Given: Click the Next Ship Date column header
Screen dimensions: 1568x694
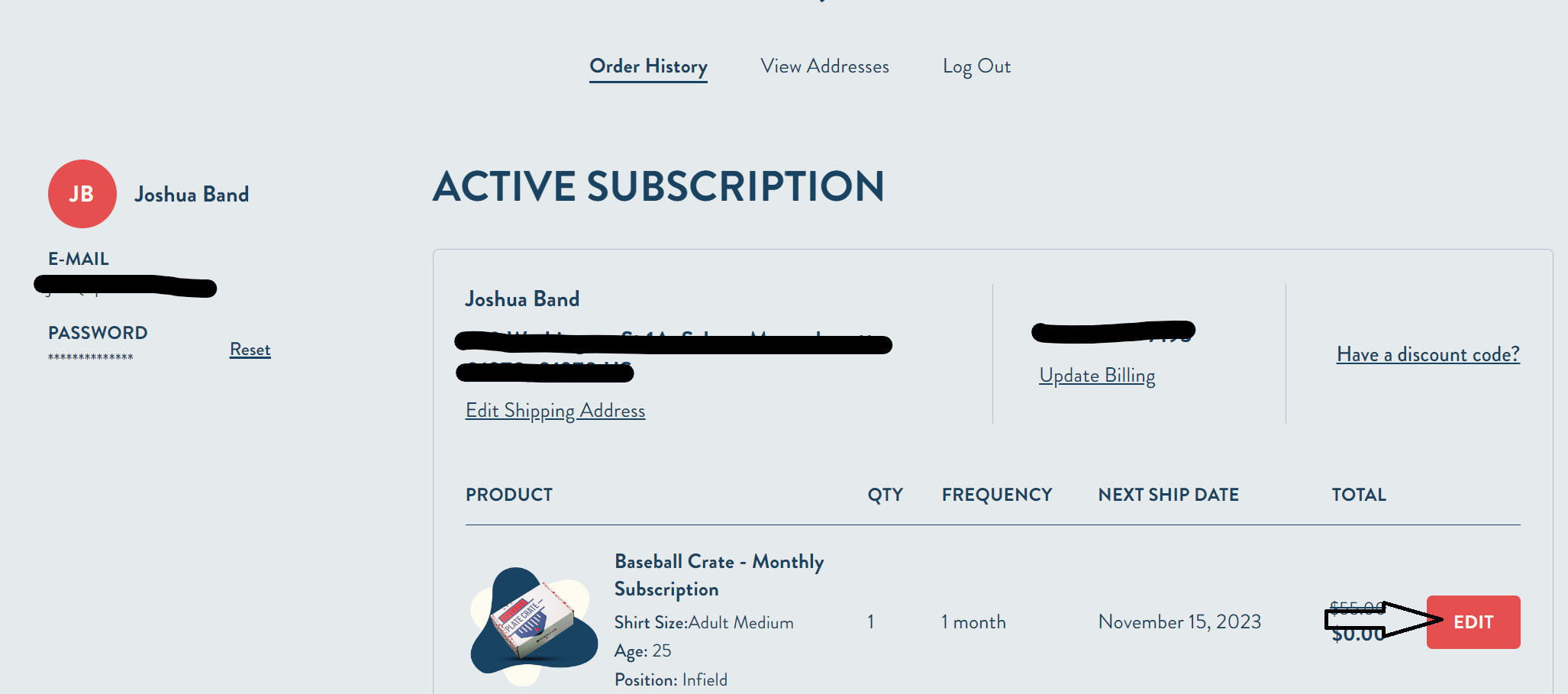Looking at the screenshot, I should (x=1168, y=495).
